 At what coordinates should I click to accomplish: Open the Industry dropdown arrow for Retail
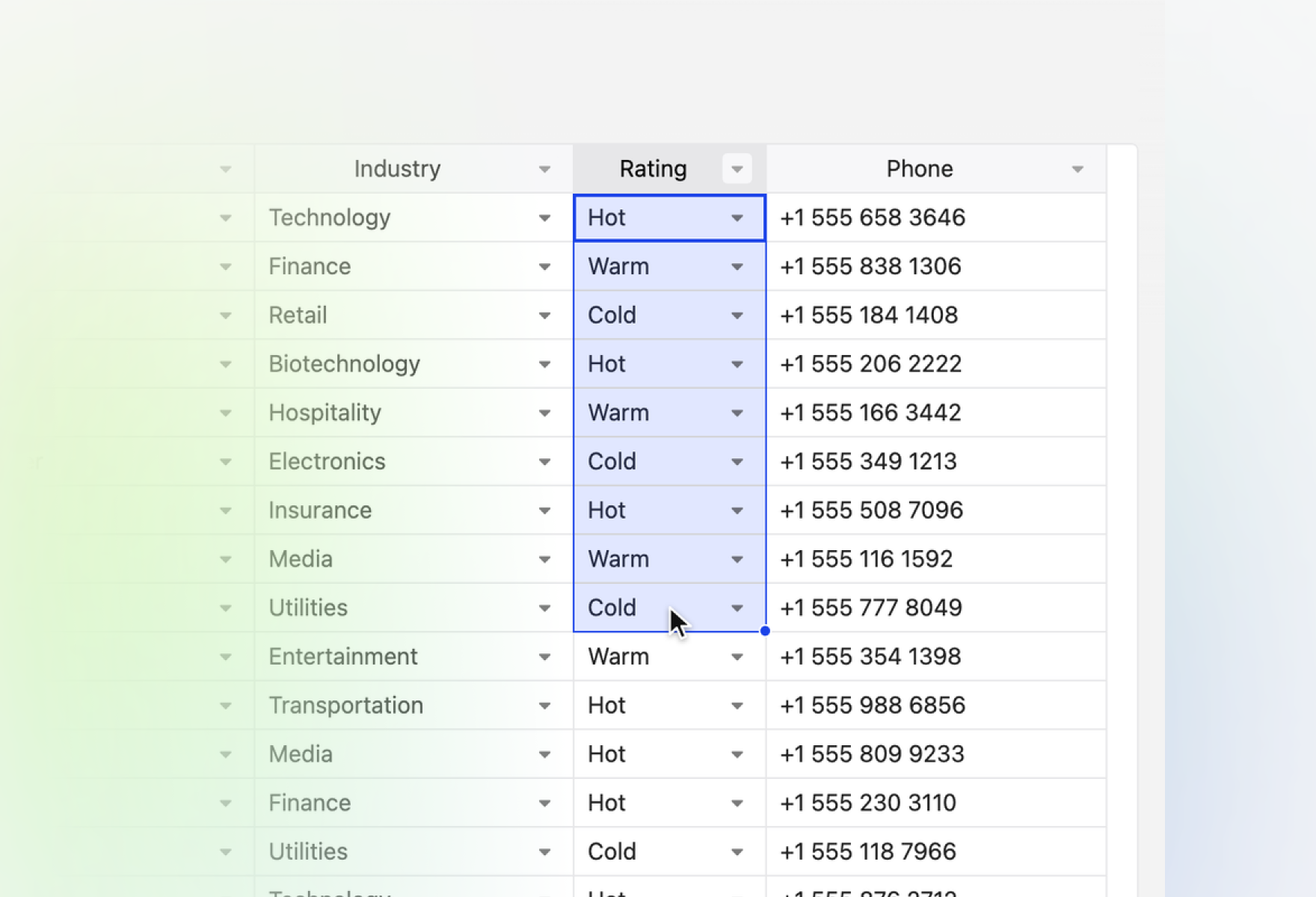544,315
